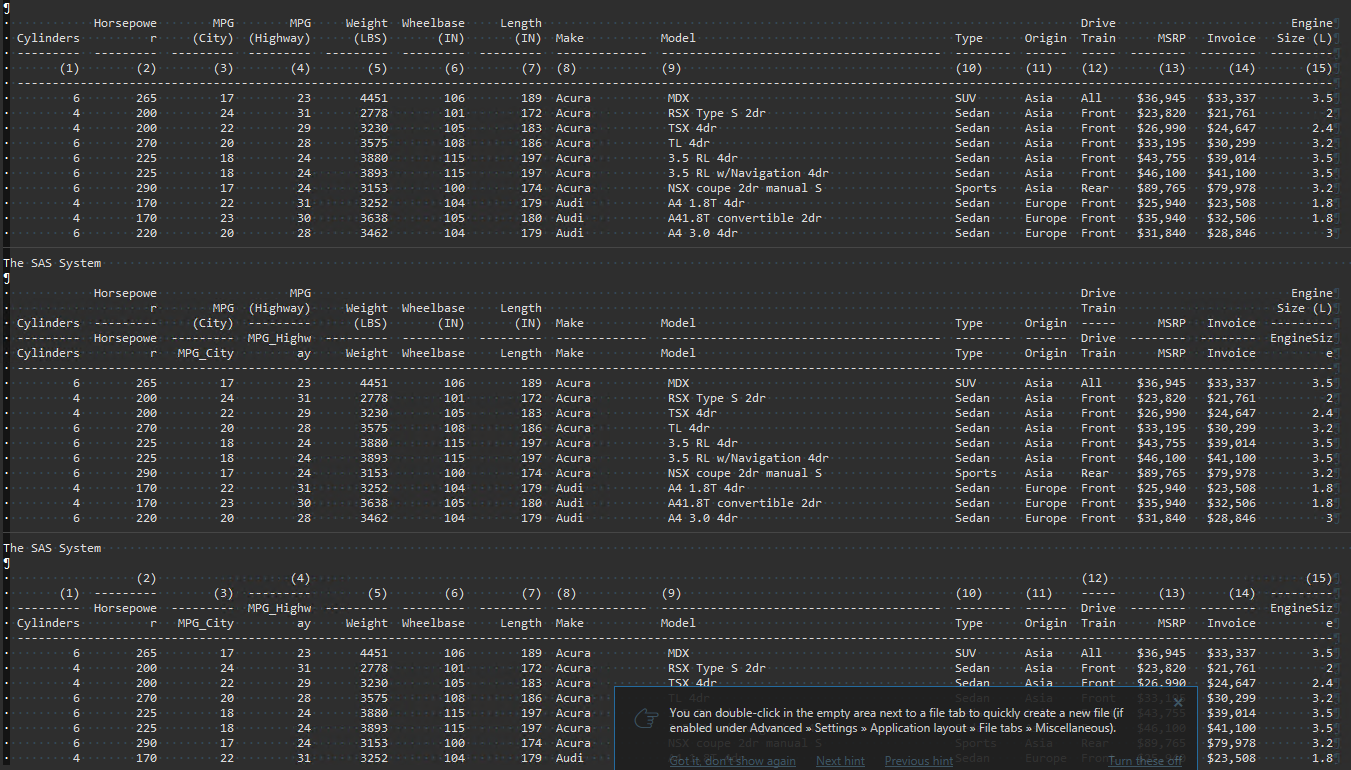The image size is (1351, 770).
Task: Click the "MPG_City" header in the second table
Action: coord(205,353)
